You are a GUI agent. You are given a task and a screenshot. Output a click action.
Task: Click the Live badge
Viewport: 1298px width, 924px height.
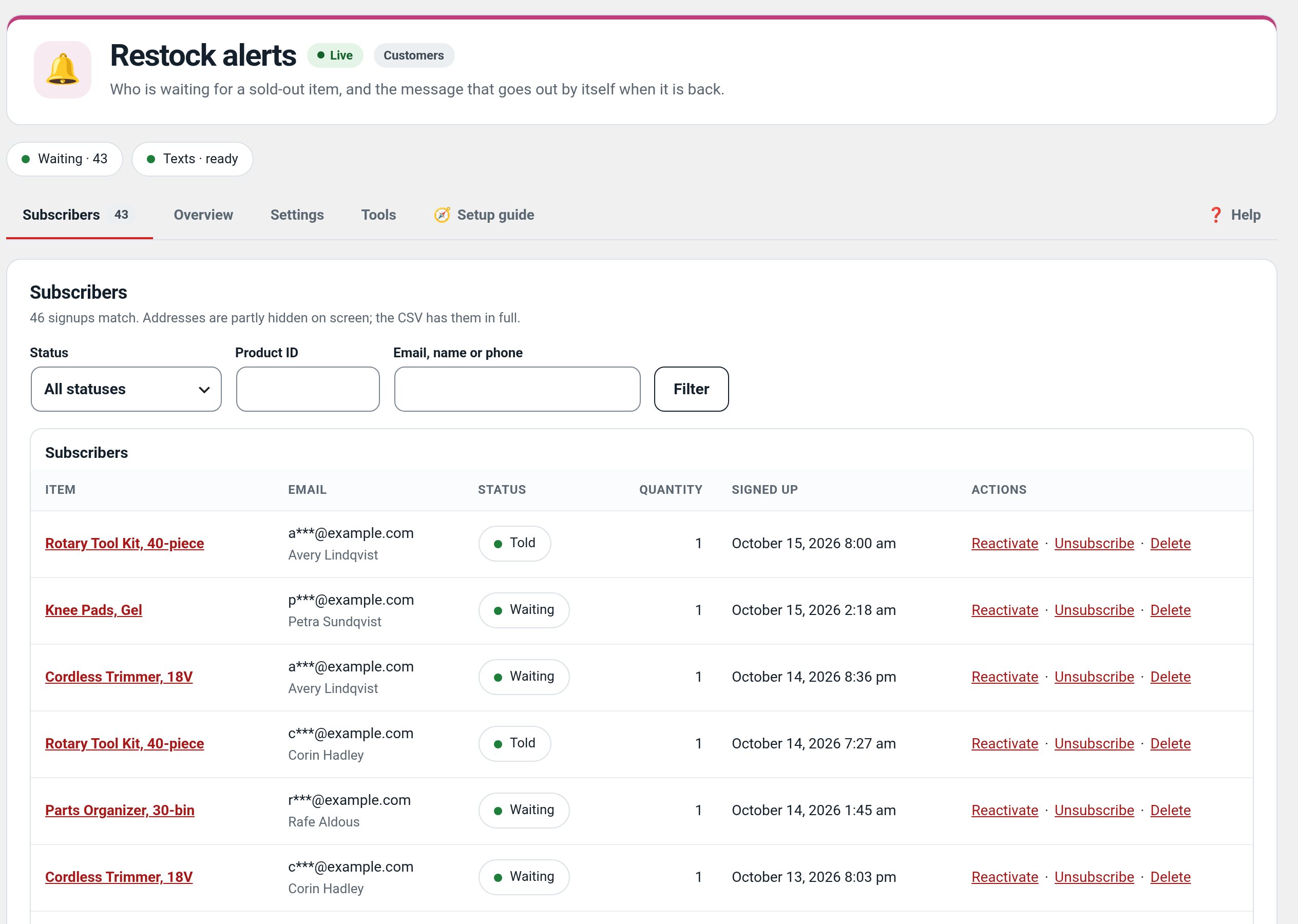click(335, 55)
